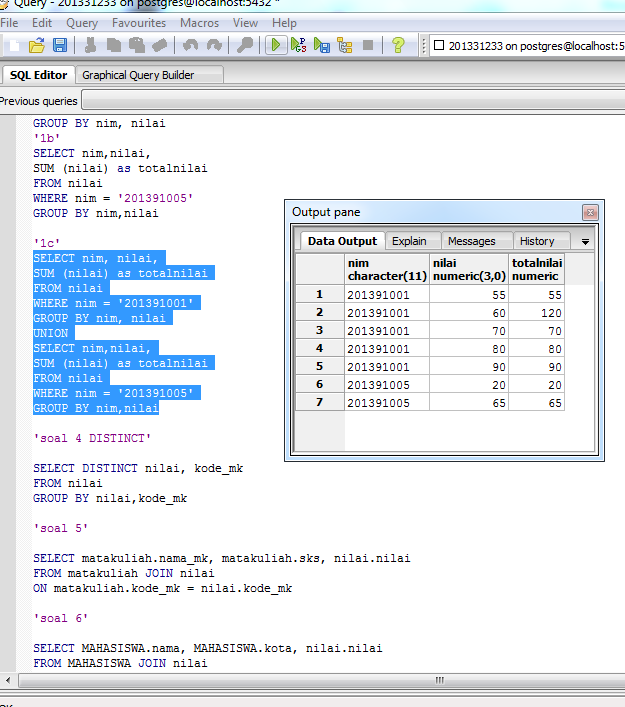The width and height of the screenshot is (625, 707).
Task: Open the Previous queries combo box
Action: (353, 100)
